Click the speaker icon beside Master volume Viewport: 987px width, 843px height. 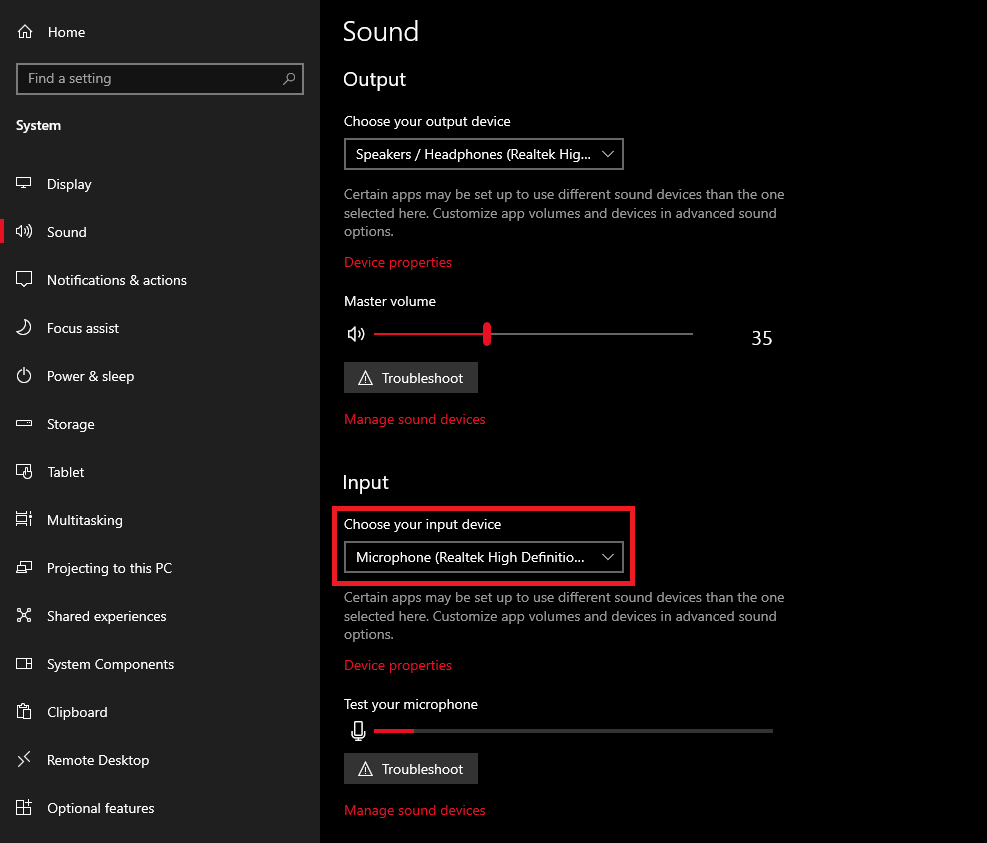click(x=356, y=334)
